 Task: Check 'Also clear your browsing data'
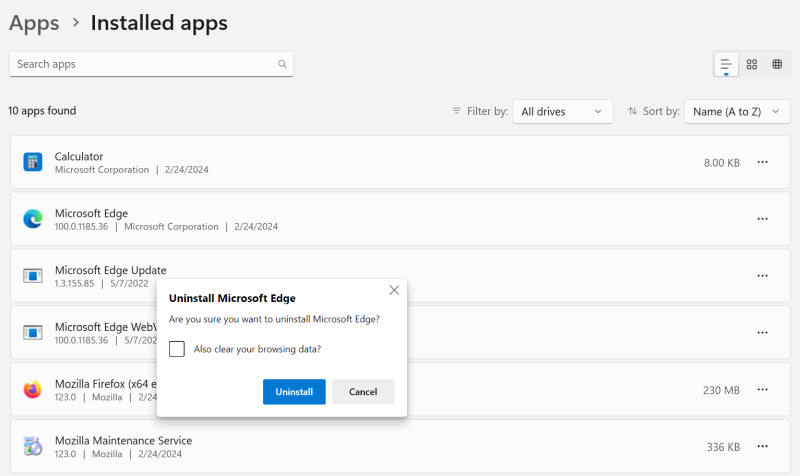177,349
